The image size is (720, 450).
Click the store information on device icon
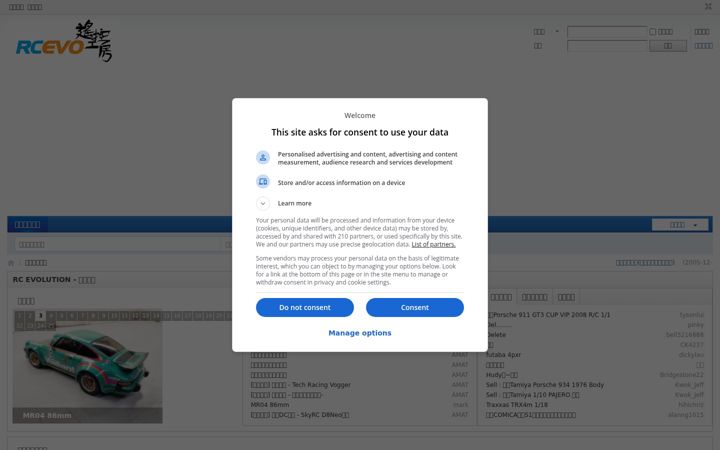click(263, 182)
